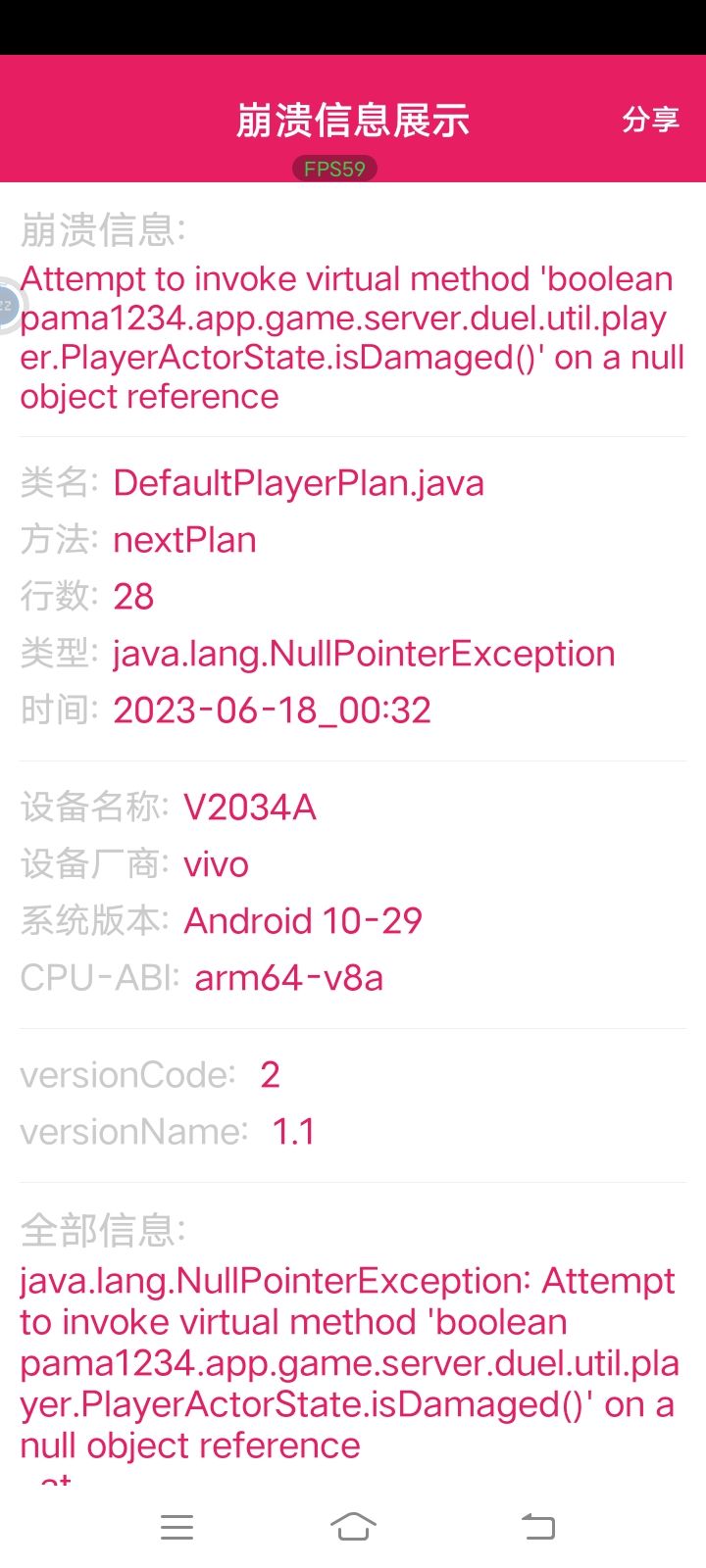This screenshot has width=706, height=1568.
Task: Tap the class name DefaultPlayerPlan.java
Action: click(298, 483)
